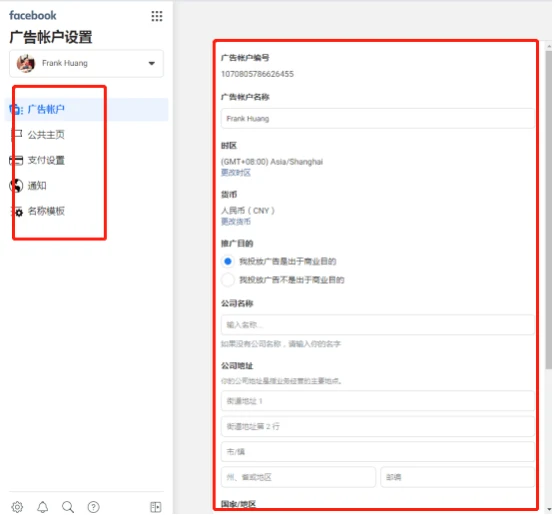The height and width of the screenshot is (515, 554).
Task: Click 更改时区 link
Action: tap(236, 172)
